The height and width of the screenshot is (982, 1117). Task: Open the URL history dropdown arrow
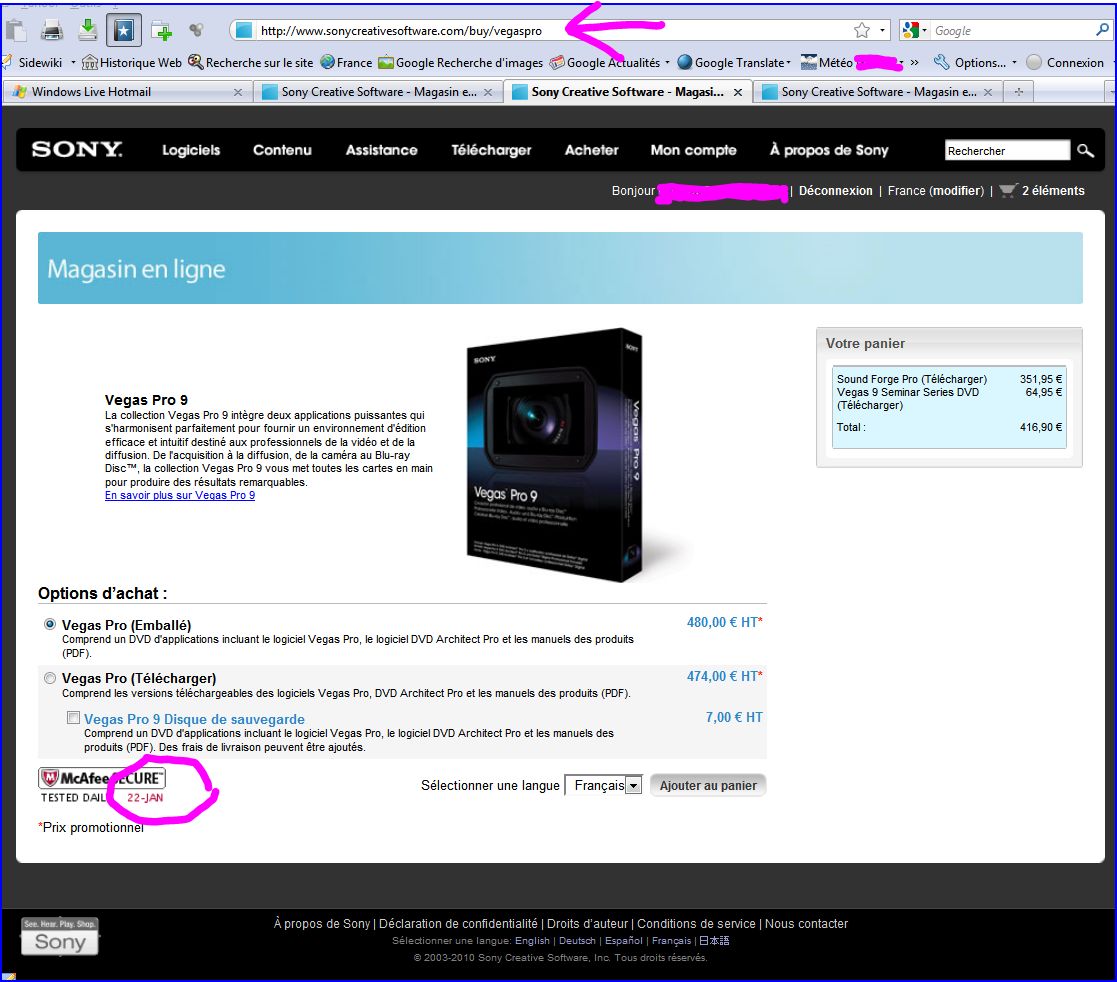(x=882, y=31)
